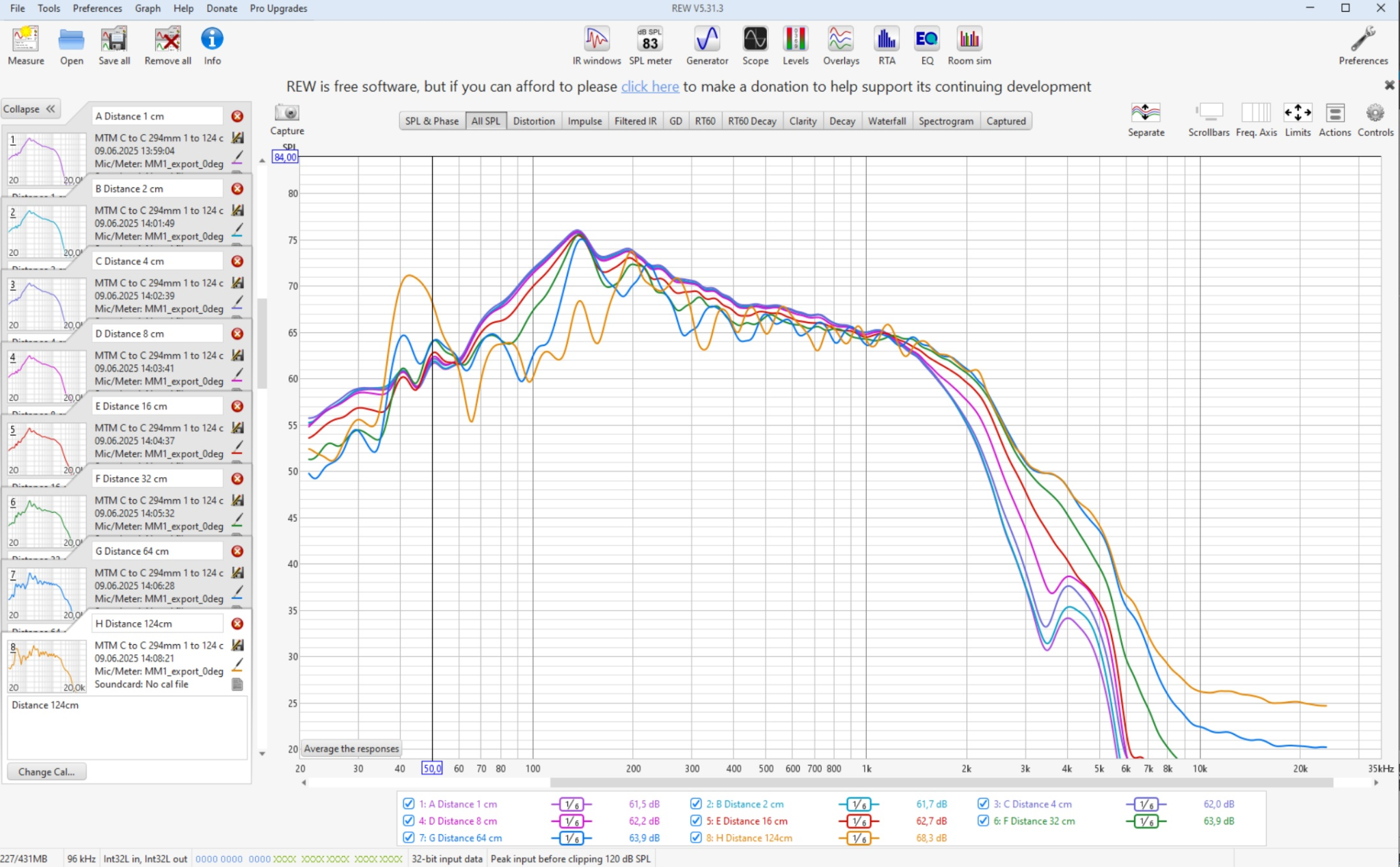Image resolution: width=1400 pixels, height=867 pixels.
Task: Uncheck trace 3: C Distance 4 cm
Action: [983, 804]
